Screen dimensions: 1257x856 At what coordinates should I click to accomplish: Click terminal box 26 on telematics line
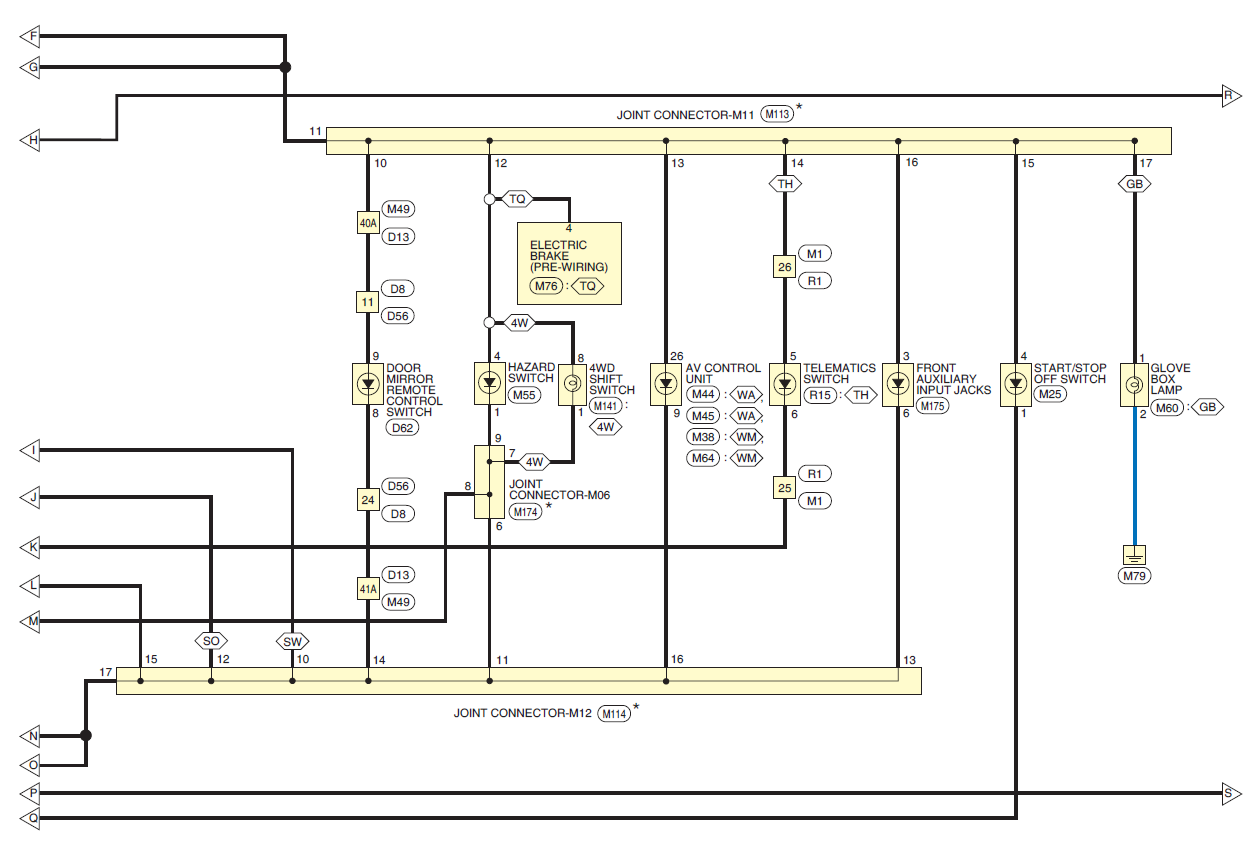(785, 267)
